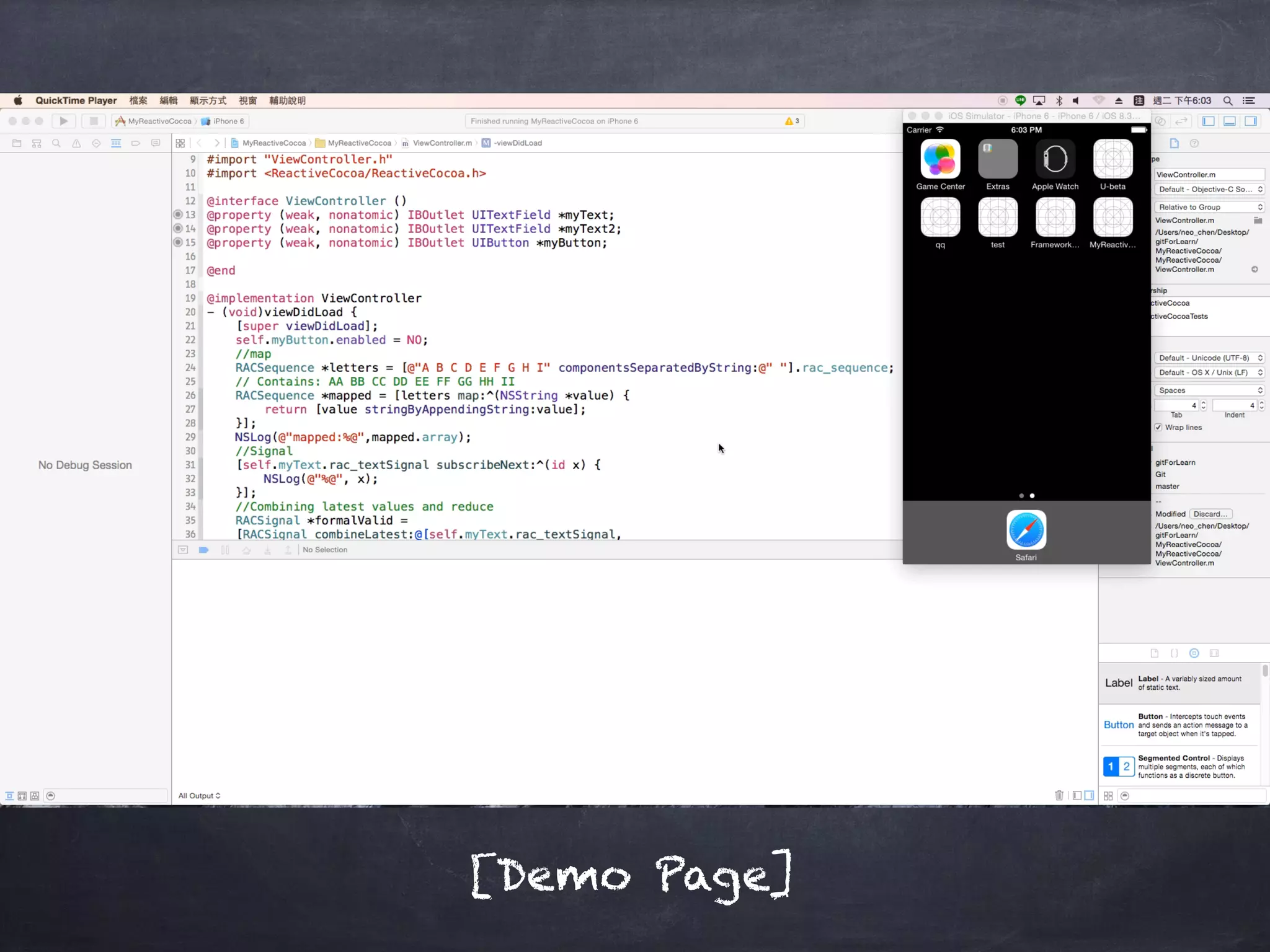Click the yellow warning issues indicator

[x=792, y=121]
